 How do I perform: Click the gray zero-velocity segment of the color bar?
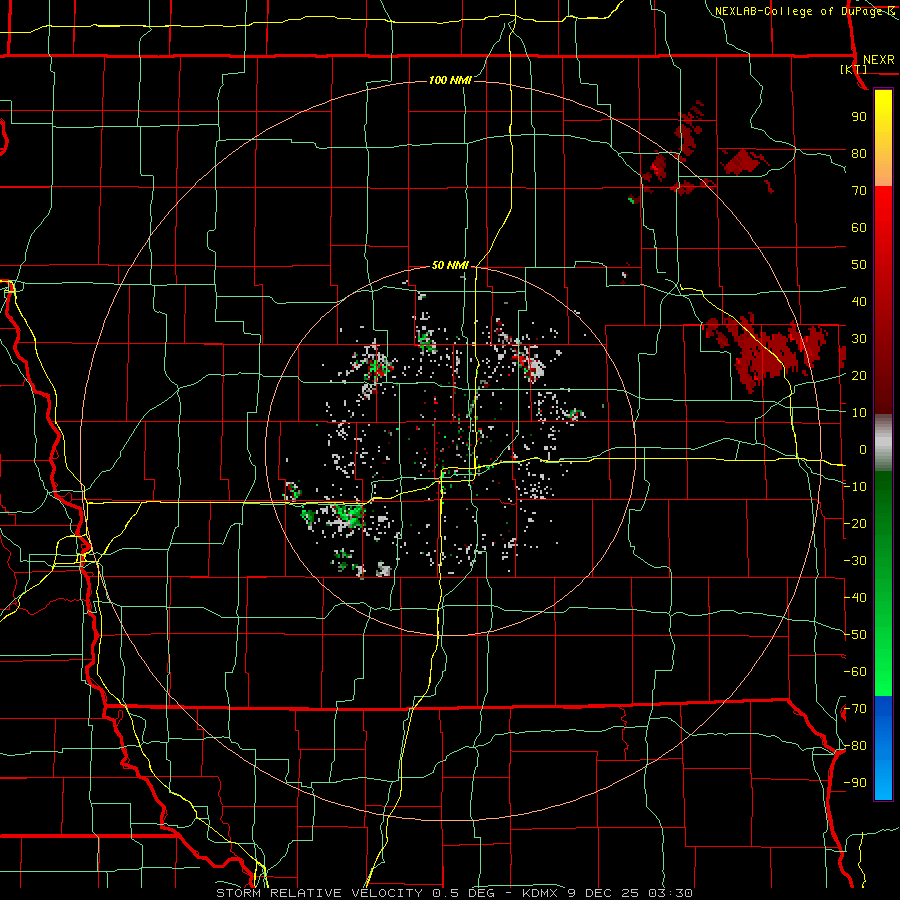point(883,443)
